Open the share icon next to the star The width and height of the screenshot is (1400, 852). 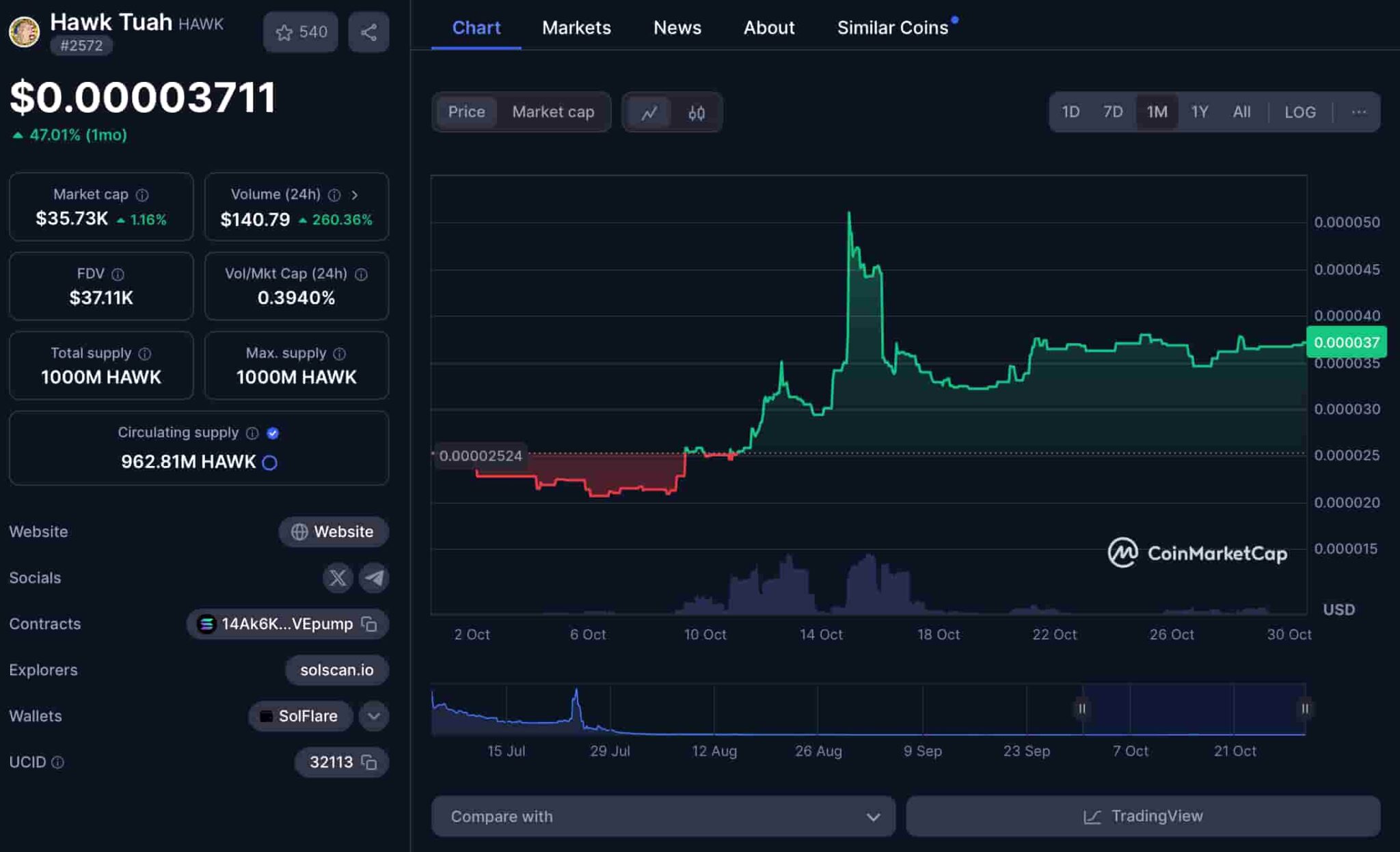[368, 31]
